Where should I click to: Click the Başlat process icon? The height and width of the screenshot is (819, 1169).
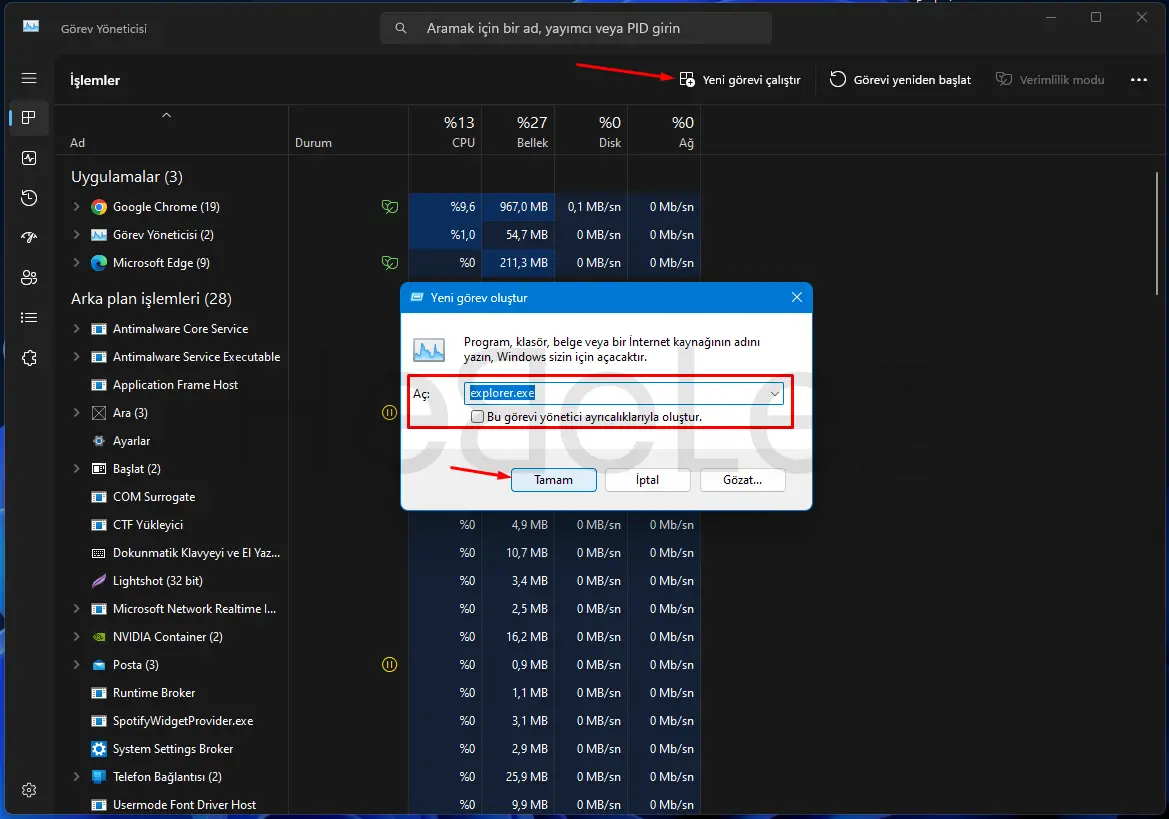98,469
